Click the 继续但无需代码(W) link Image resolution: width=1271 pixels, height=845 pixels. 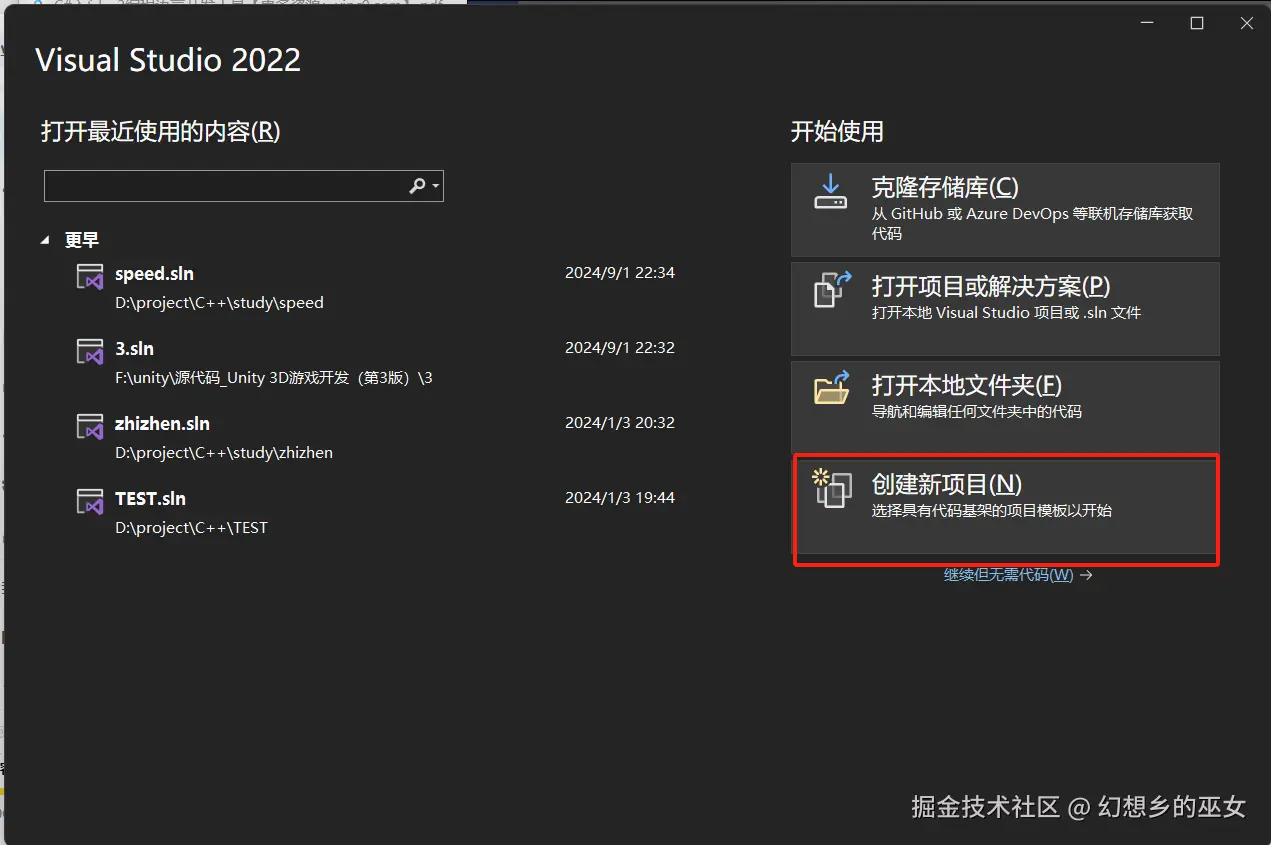[1008, 575]
